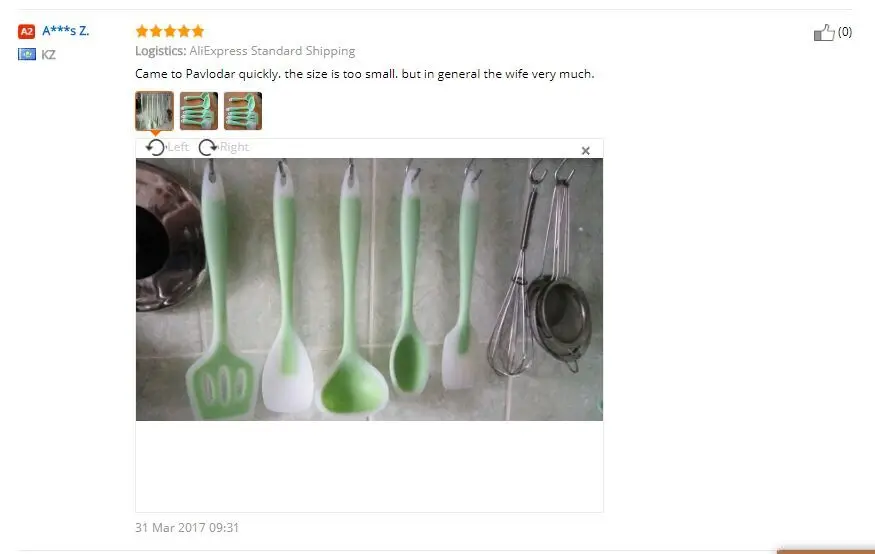This screenshot has height=554, width=875.
Task: Click the (0) helpful vote count
Action: point(845,32)
